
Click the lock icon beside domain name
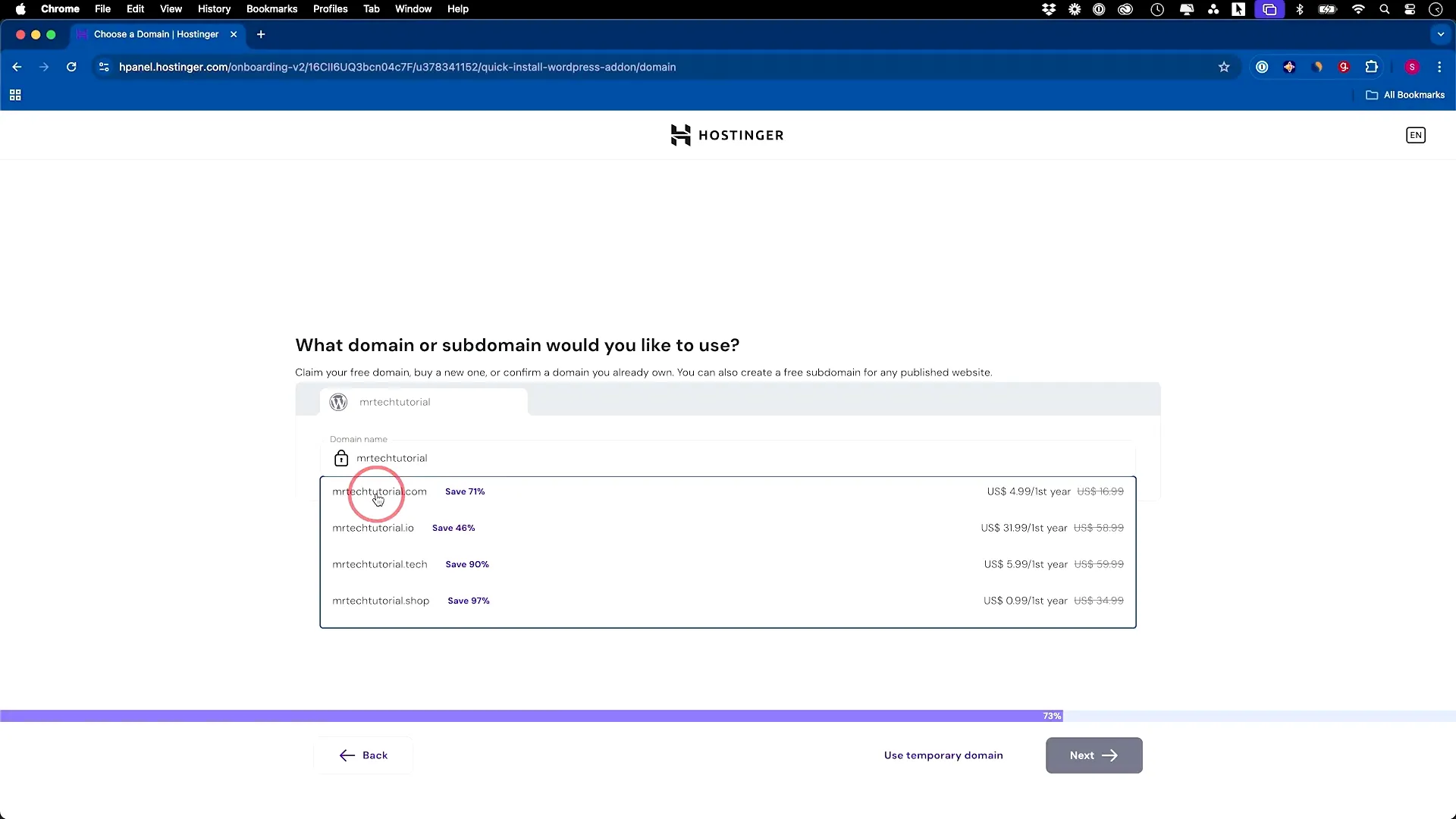(x=341, y=458)
